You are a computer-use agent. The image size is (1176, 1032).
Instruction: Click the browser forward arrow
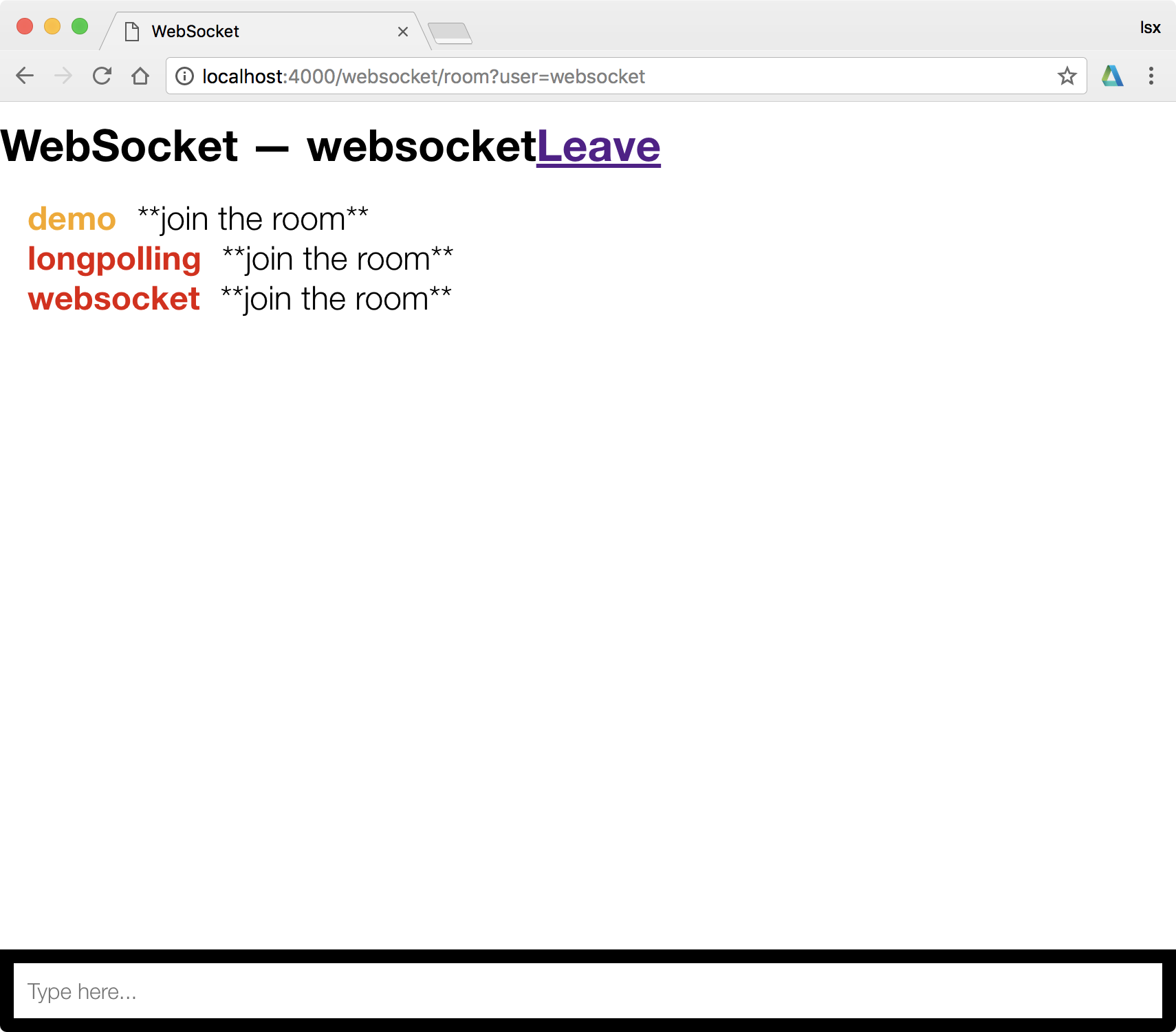(x=63, y=76)
